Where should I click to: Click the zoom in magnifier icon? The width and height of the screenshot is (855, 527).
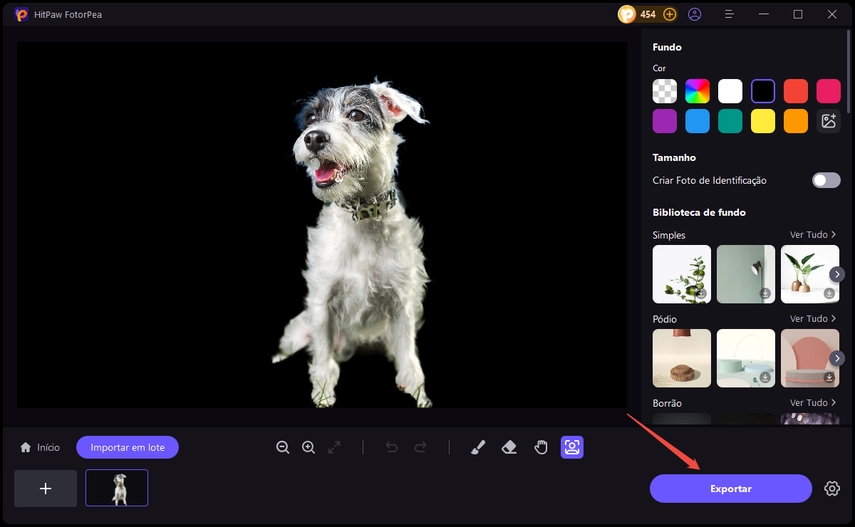308,447
